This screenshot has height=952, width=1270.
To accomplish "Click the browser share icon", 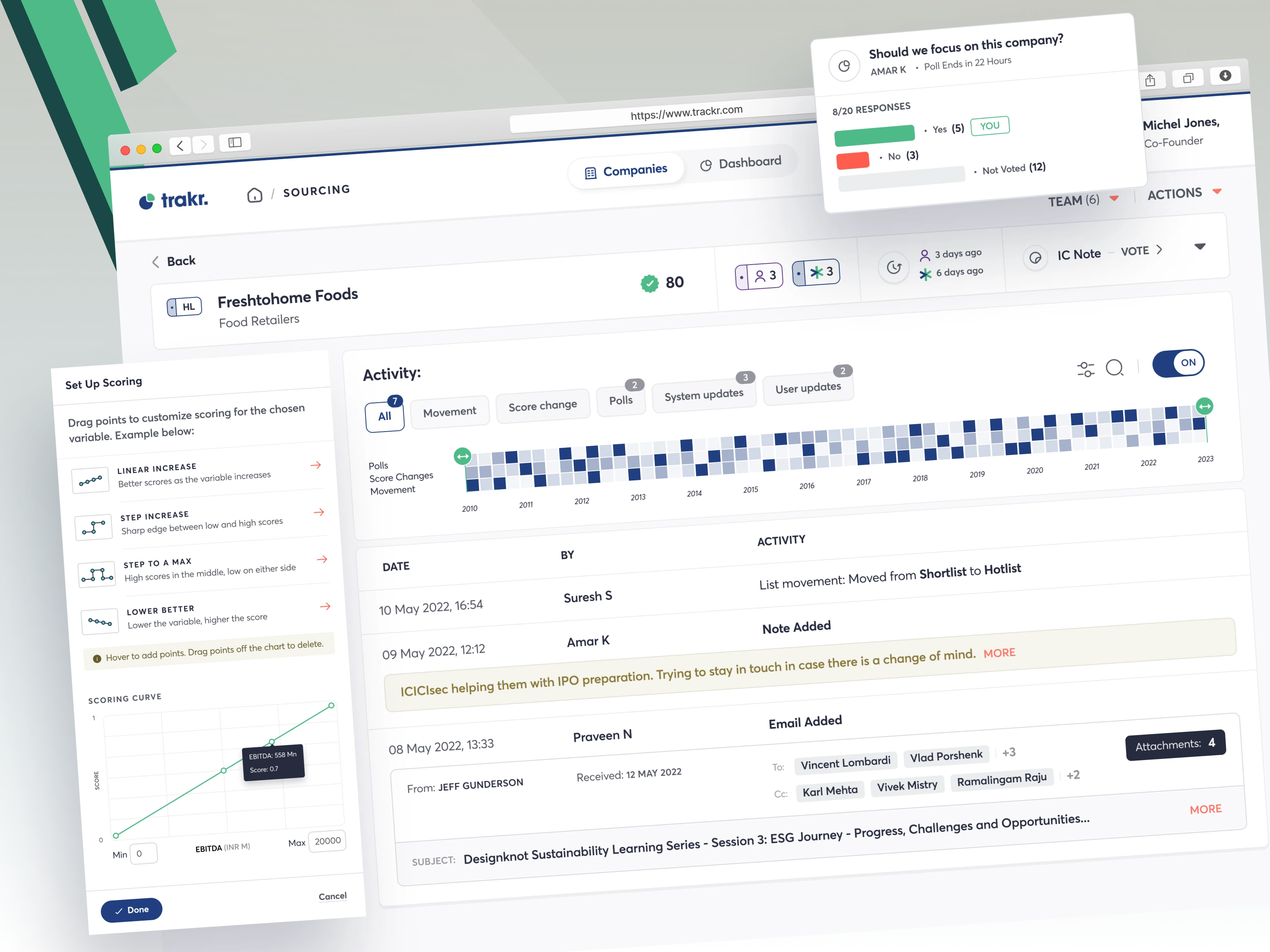I will pos(1150,81).
